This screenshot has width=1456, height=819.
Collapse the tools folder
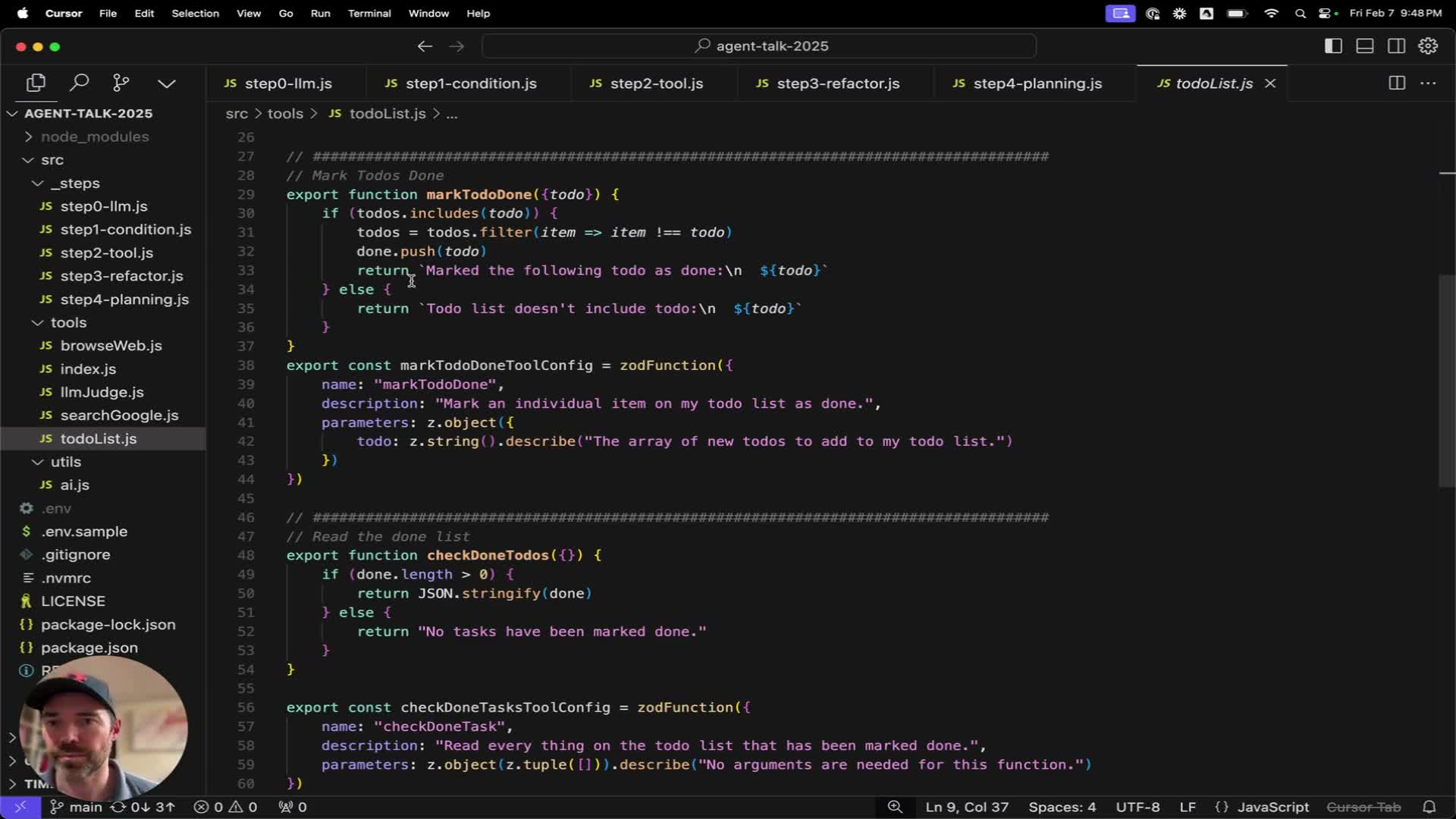point(68,322)
